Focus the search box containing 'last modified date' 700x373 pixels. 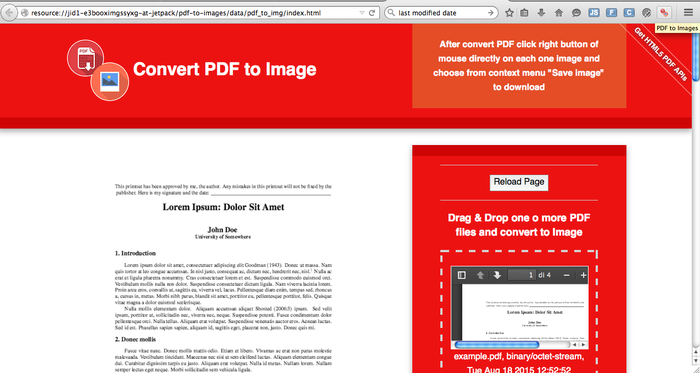[441, 13]
